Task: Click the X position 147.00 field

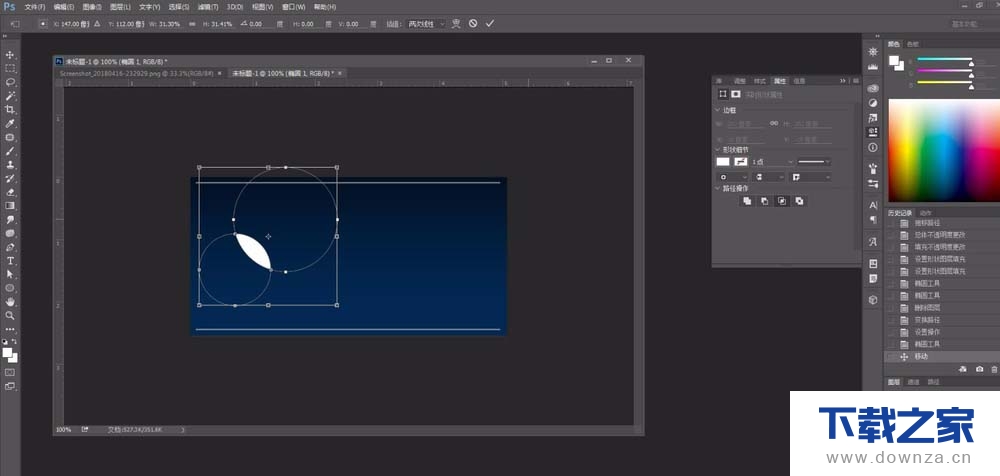Action: [x=75, y=24]
